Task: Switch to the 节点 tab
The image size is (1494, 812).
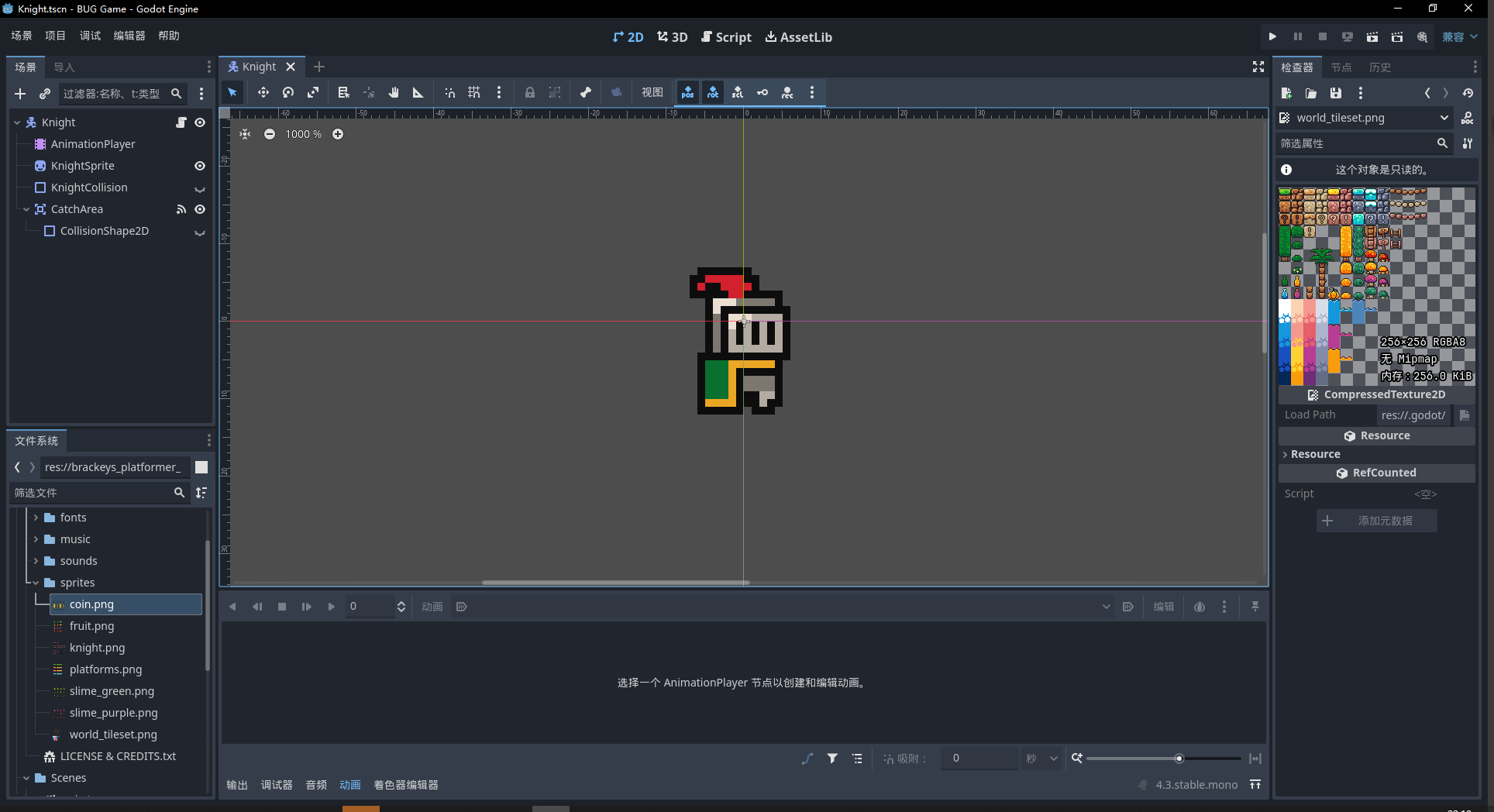Action: coord(1341,67)
